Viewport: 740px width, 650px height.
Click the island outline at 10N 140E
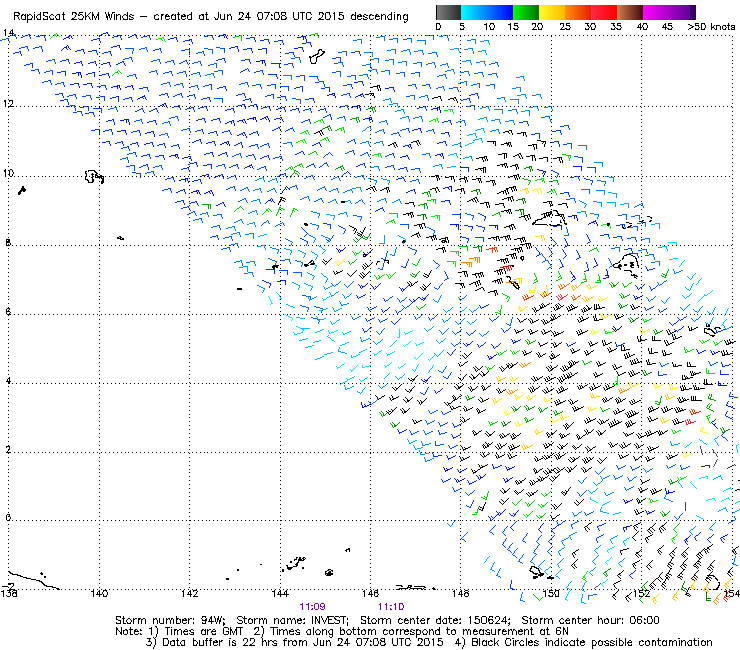click(94, 177)
